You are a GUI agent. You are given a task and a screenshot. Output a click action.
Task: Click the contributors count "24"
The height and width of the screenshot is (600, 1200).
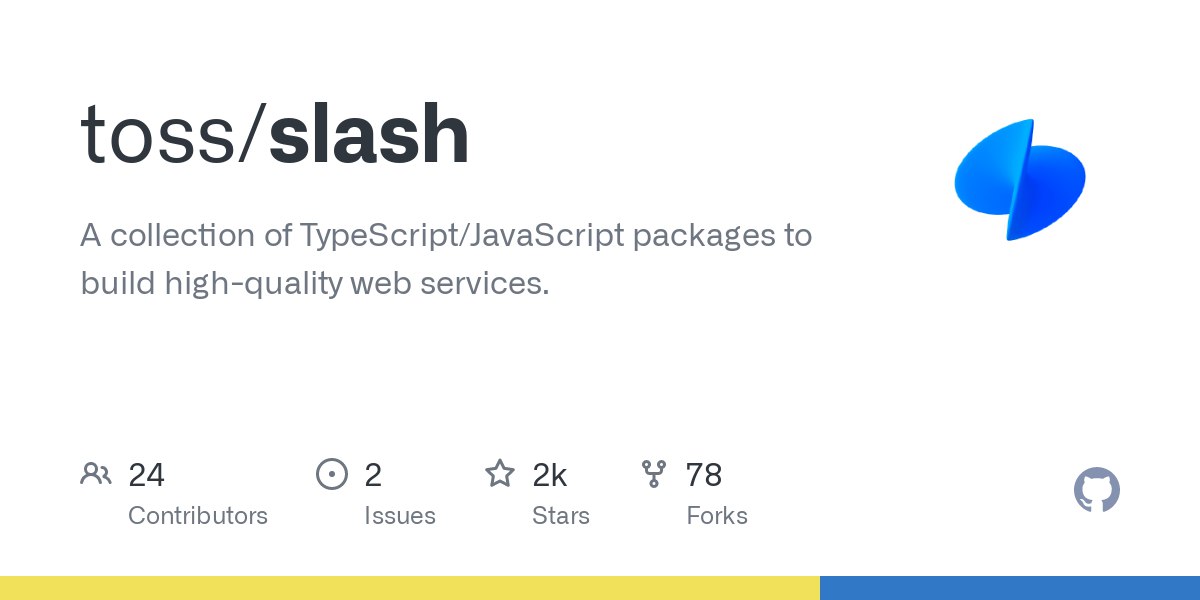click(x=146, y=475)
